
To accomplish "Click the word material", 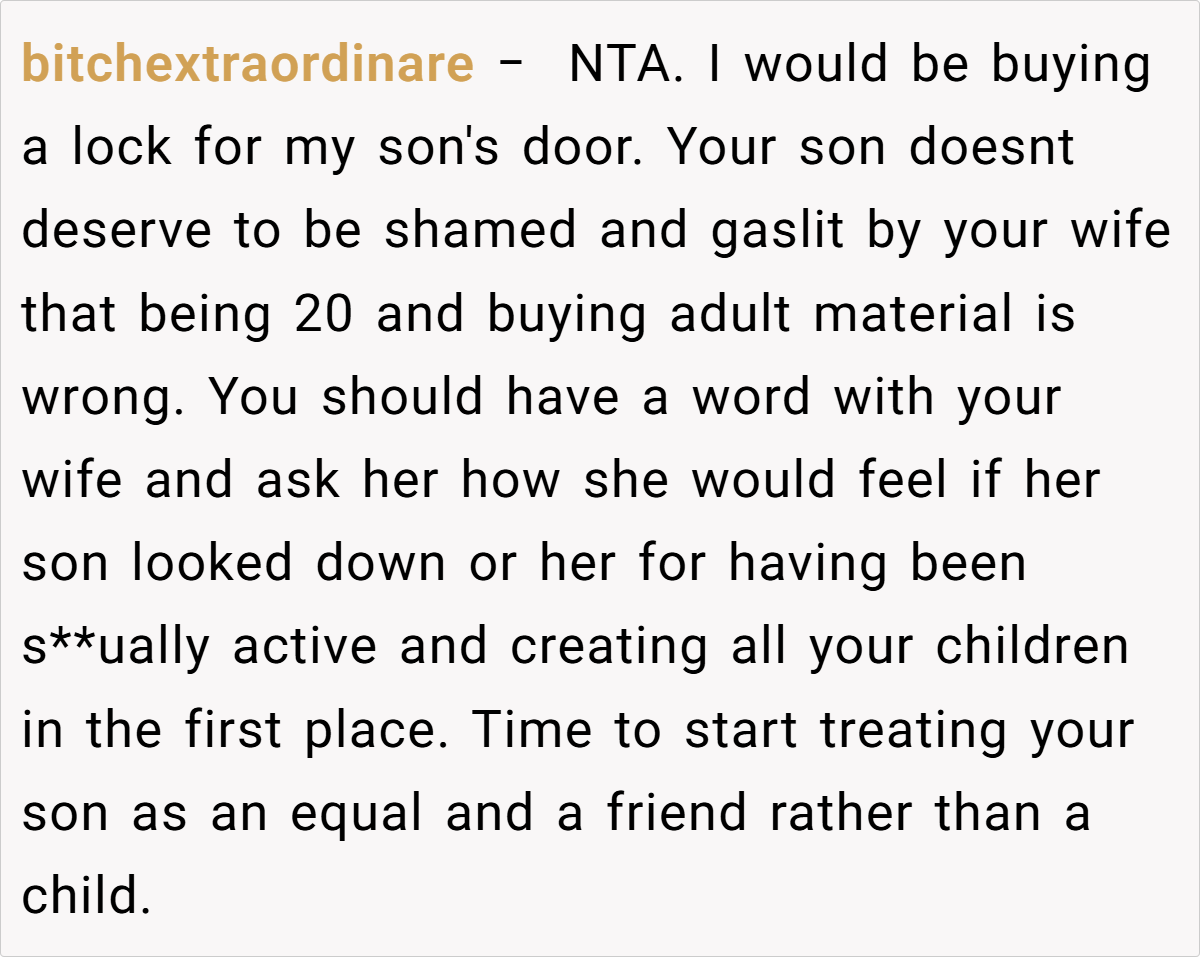I will click(913, 314).
